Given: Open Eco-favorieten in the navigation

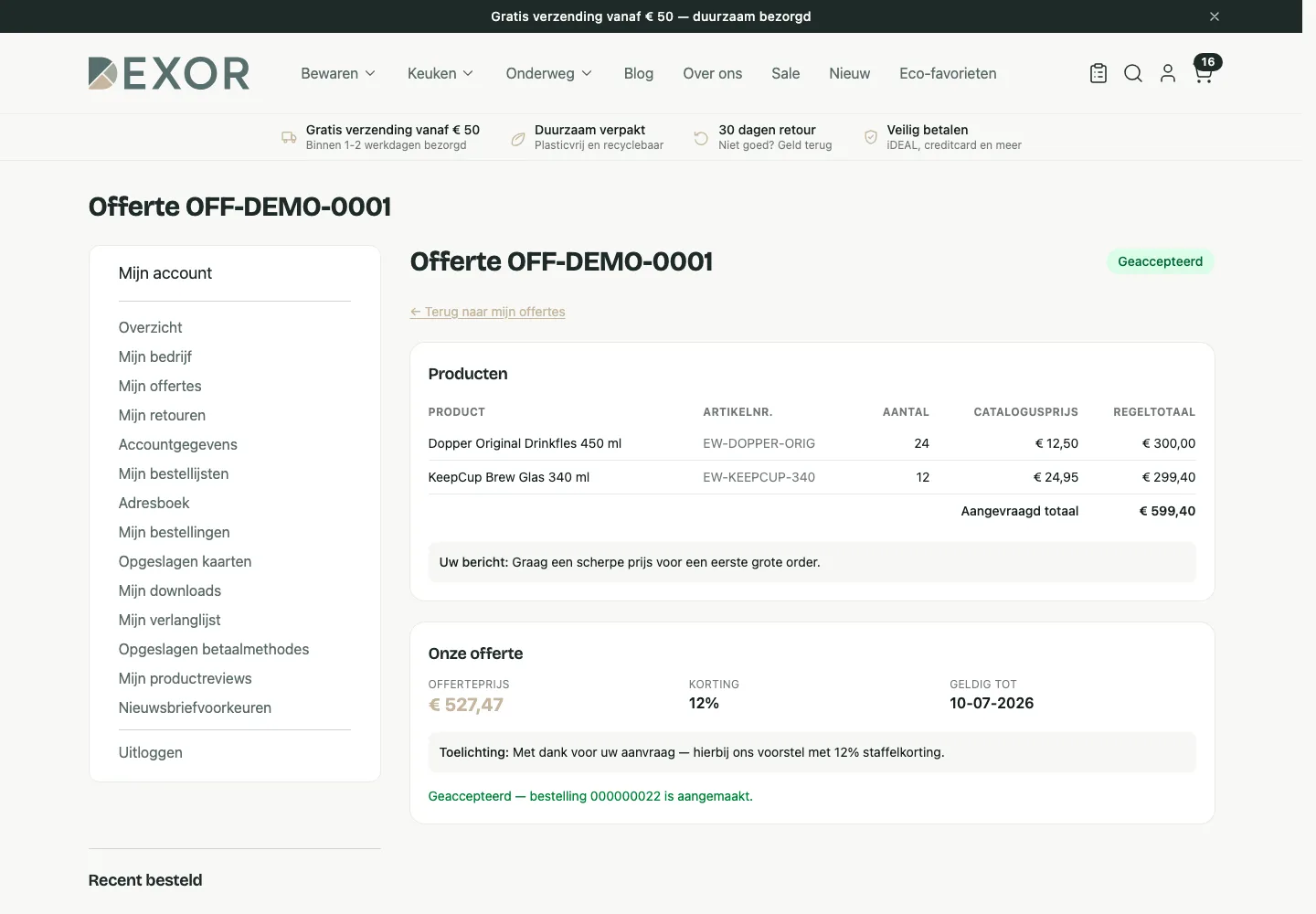Looking at the screenshot, I should pyautogui.click(x=948, y=73).
